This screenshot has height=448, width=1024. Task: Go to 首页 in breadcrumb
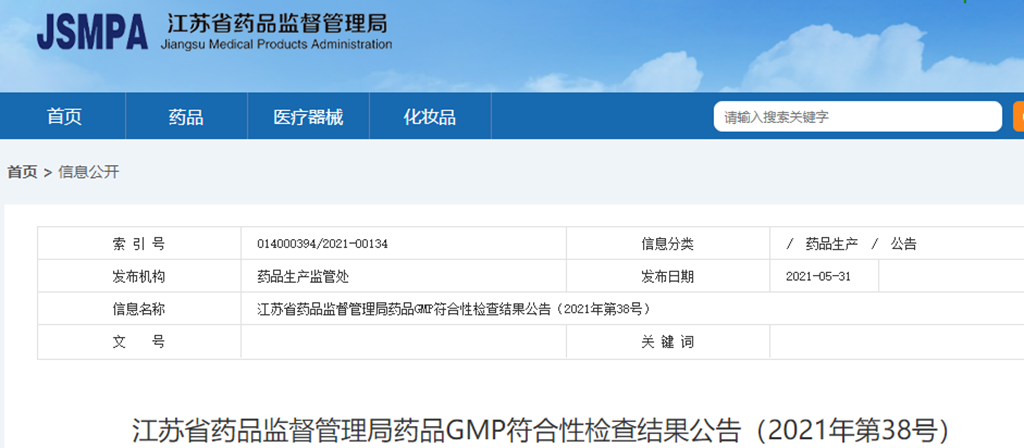click(x=22, y=172)
